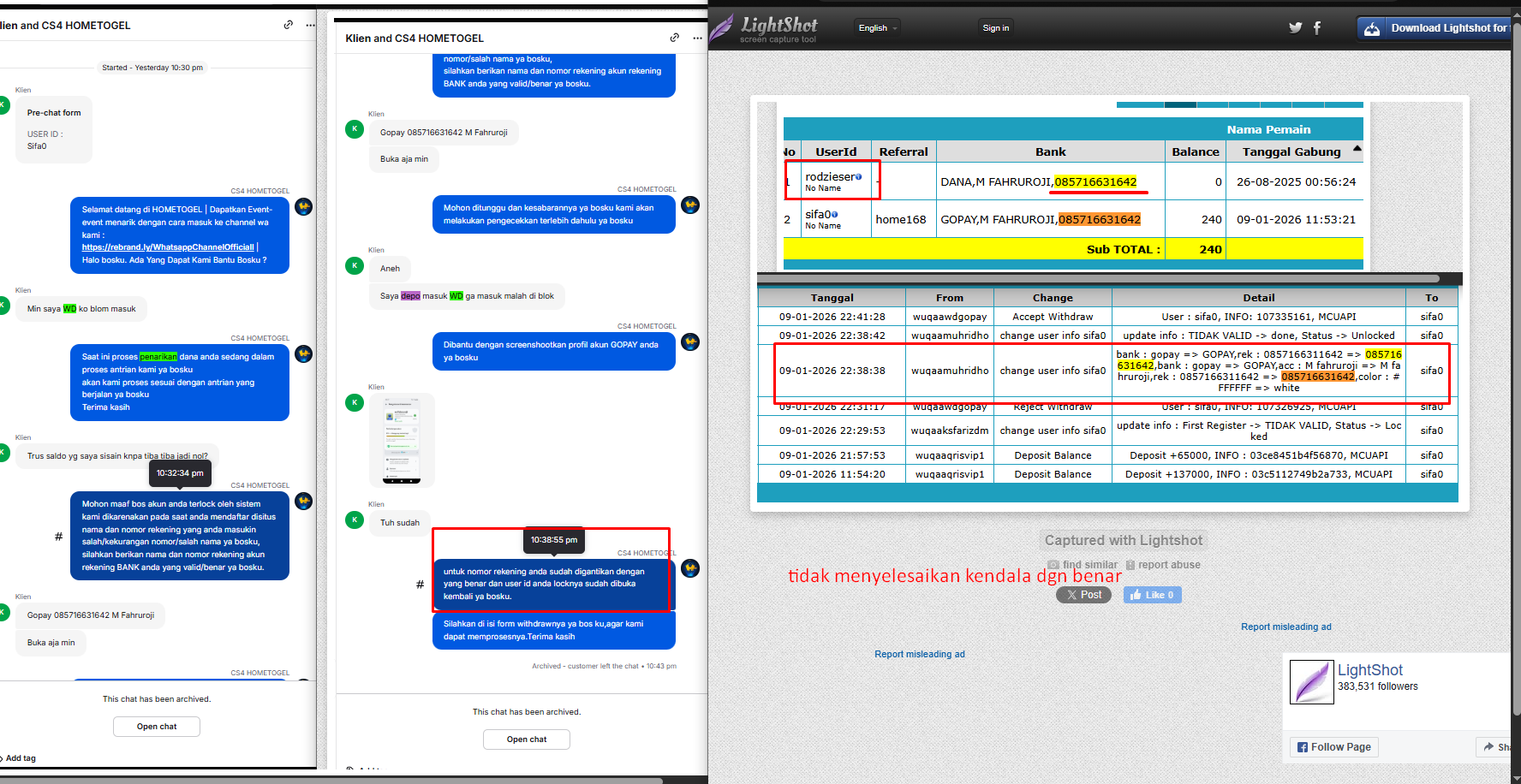The height and width of the screenshot is (784, 1521).
Task: Click the Aneh message bubble
Action: tap(390, 269)
